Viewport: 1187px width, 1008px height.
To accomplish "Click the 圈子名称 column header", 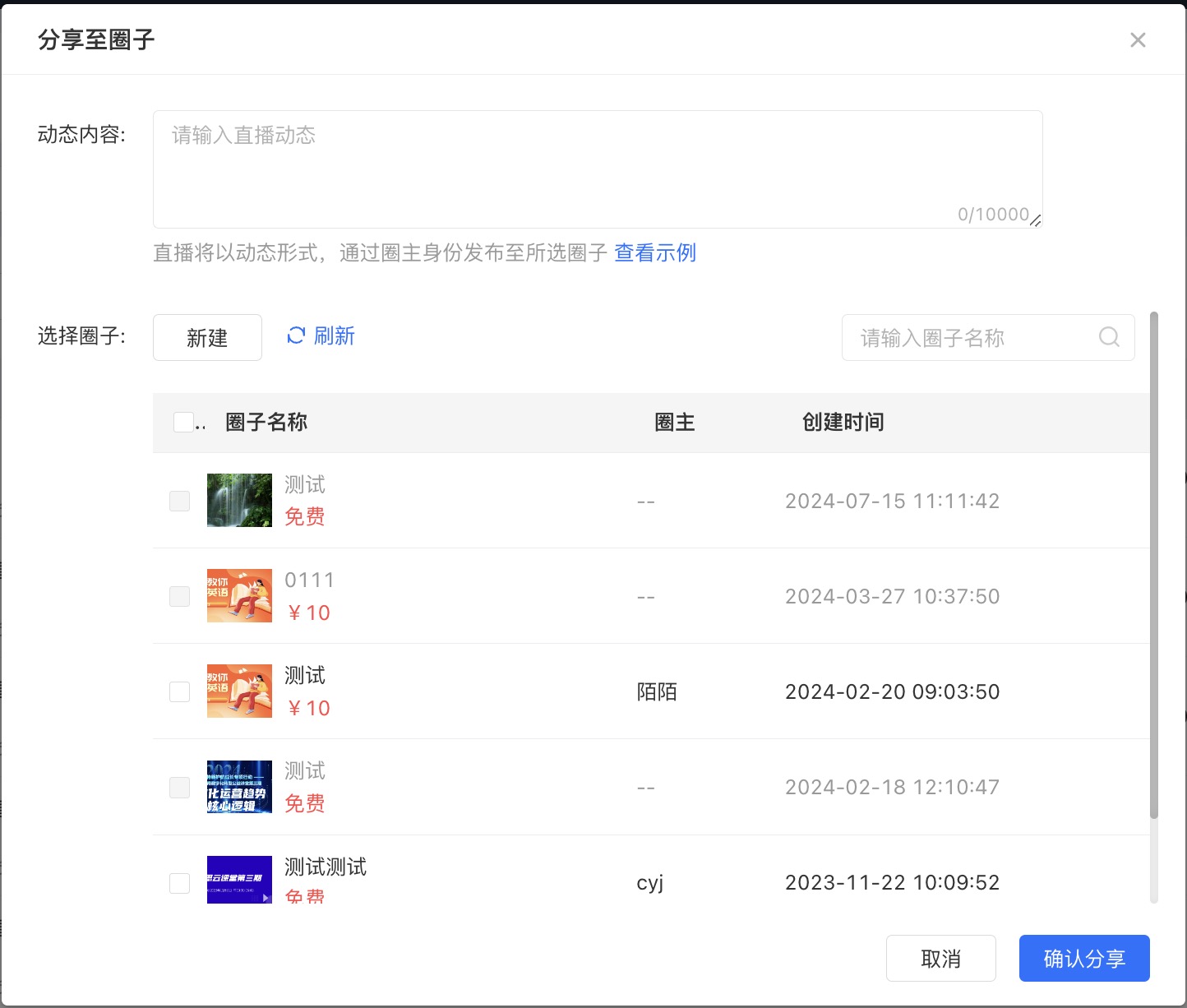I will coord(266,423).
